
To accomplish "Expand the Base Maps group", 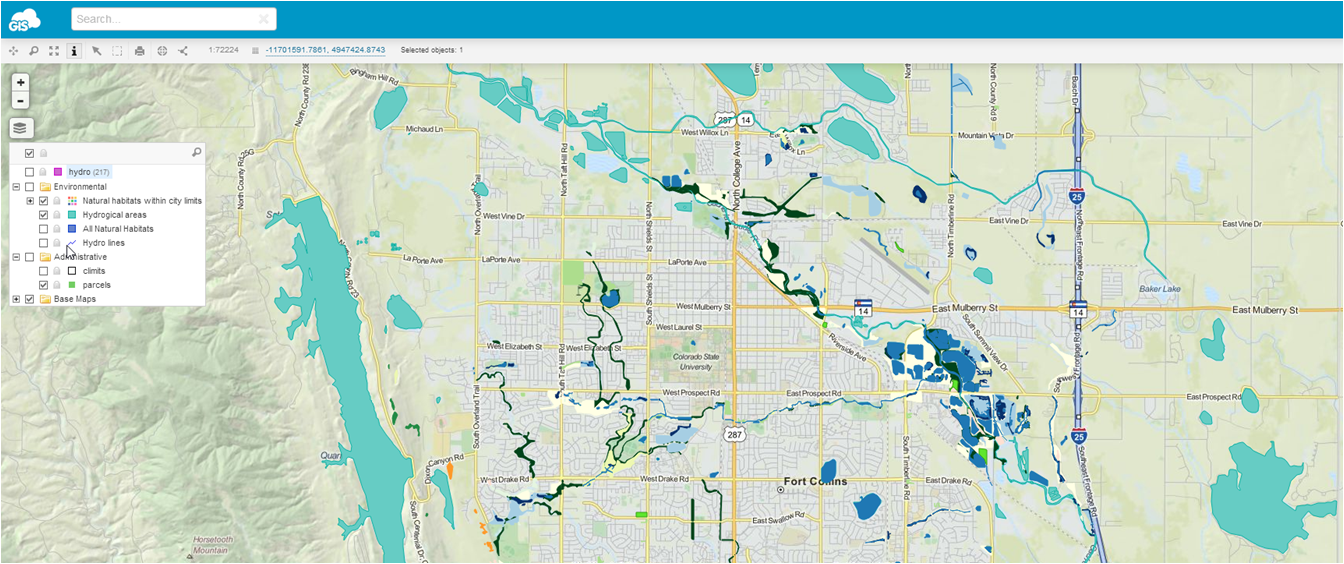I will (16, 299).
